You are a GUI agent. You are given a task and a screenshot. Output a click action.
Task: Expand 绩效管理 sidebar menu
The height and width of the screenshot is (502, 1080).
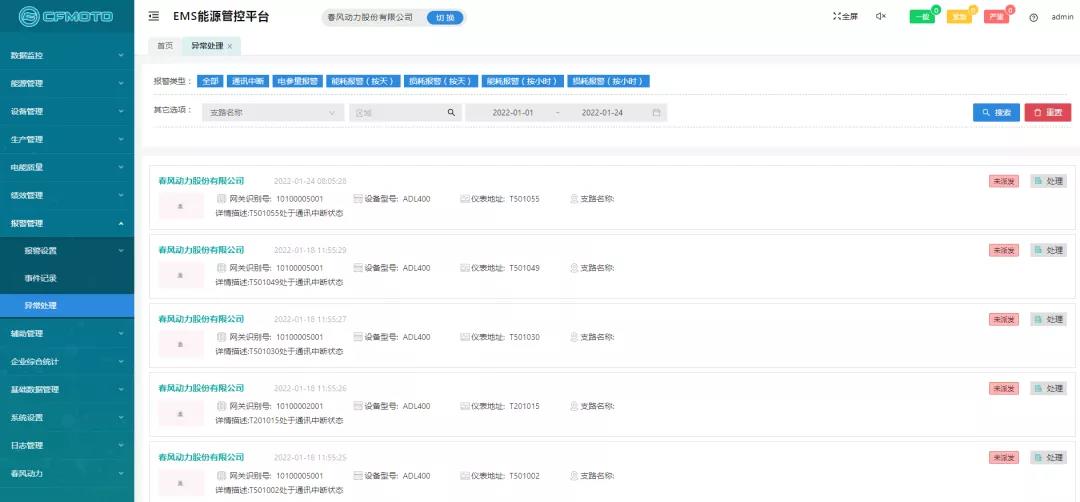(67, 195)
